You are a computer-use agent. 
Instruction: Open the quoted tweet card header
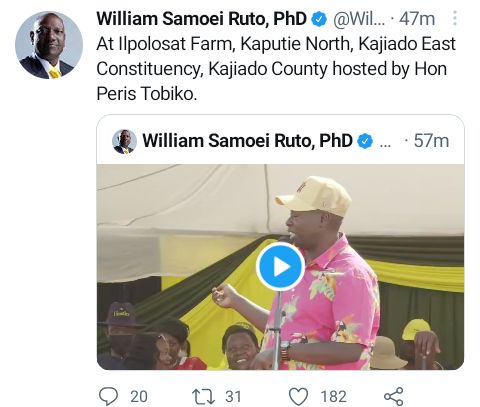(280, 140)
